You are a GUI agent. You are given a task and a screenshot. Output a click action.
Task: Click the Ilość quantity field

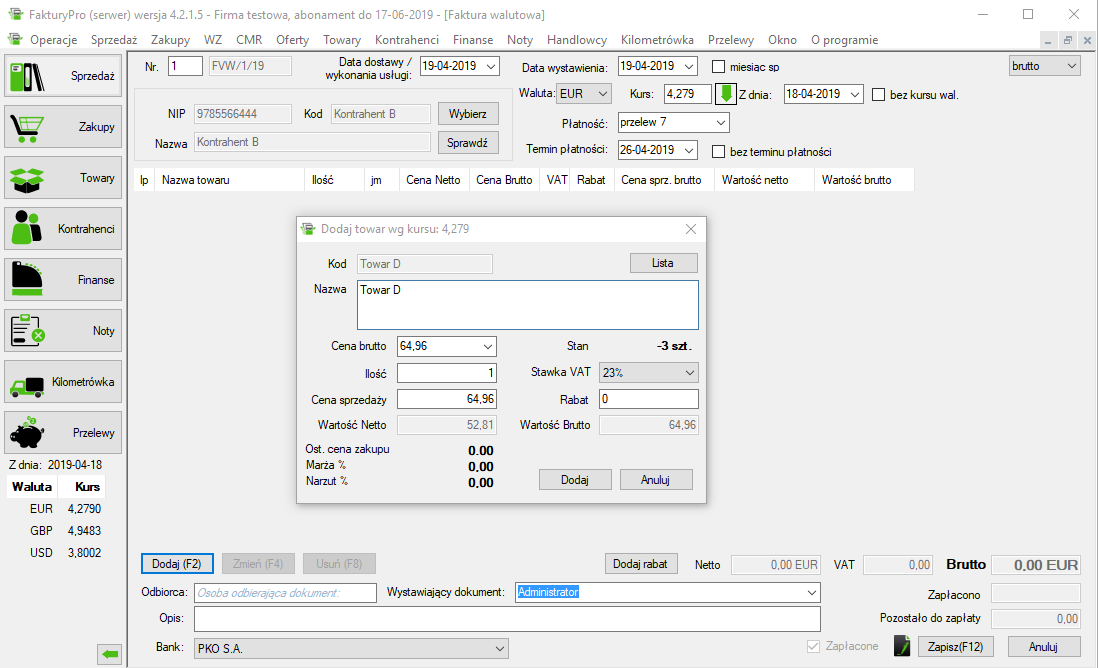447,373
